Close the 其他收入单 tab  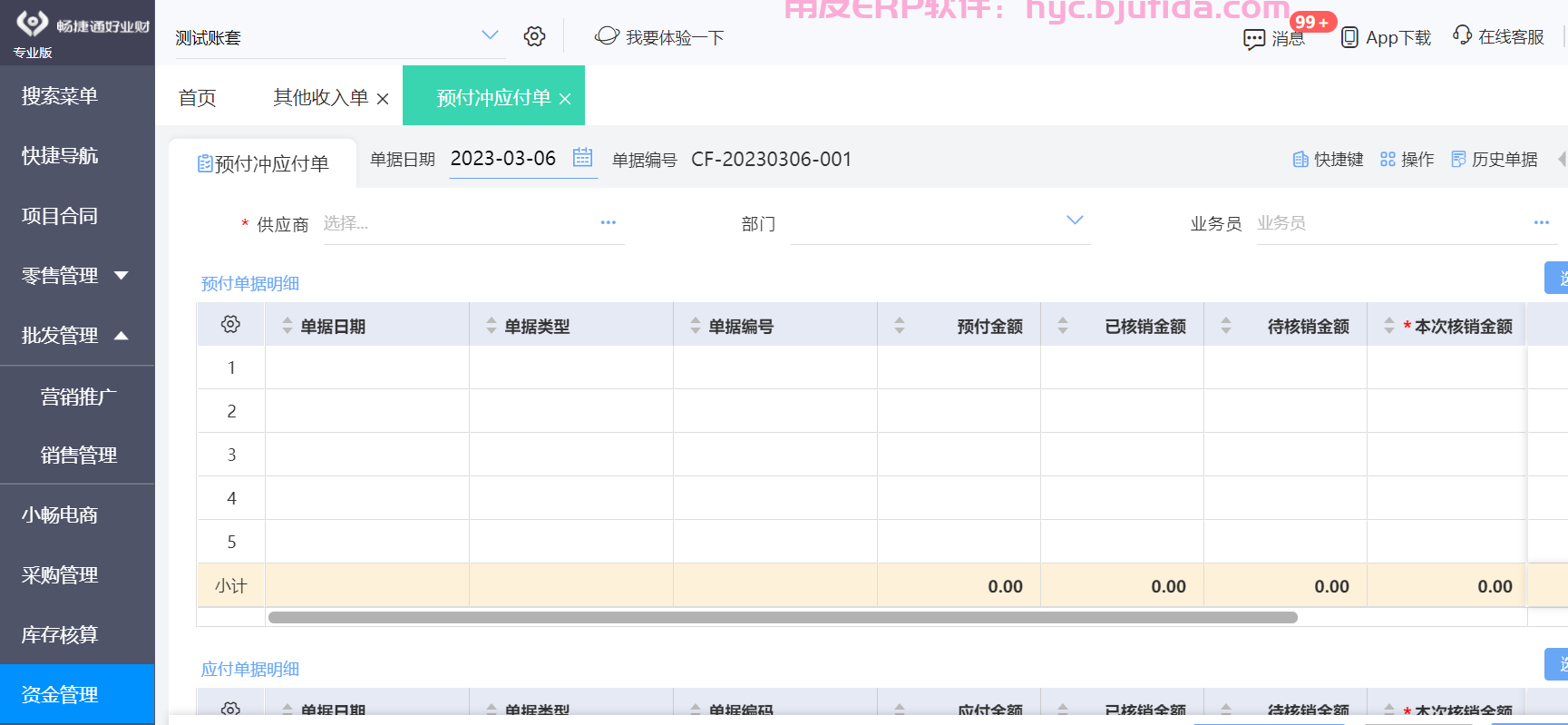click(x=383, y=99)
